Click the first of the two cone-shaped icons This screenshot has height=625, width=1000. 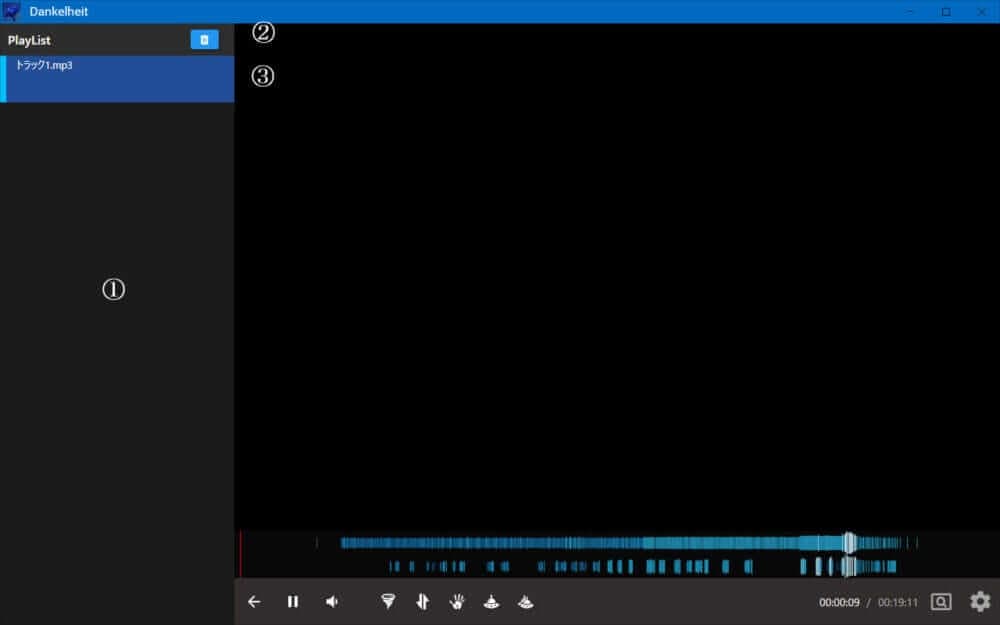pos(491,602)
